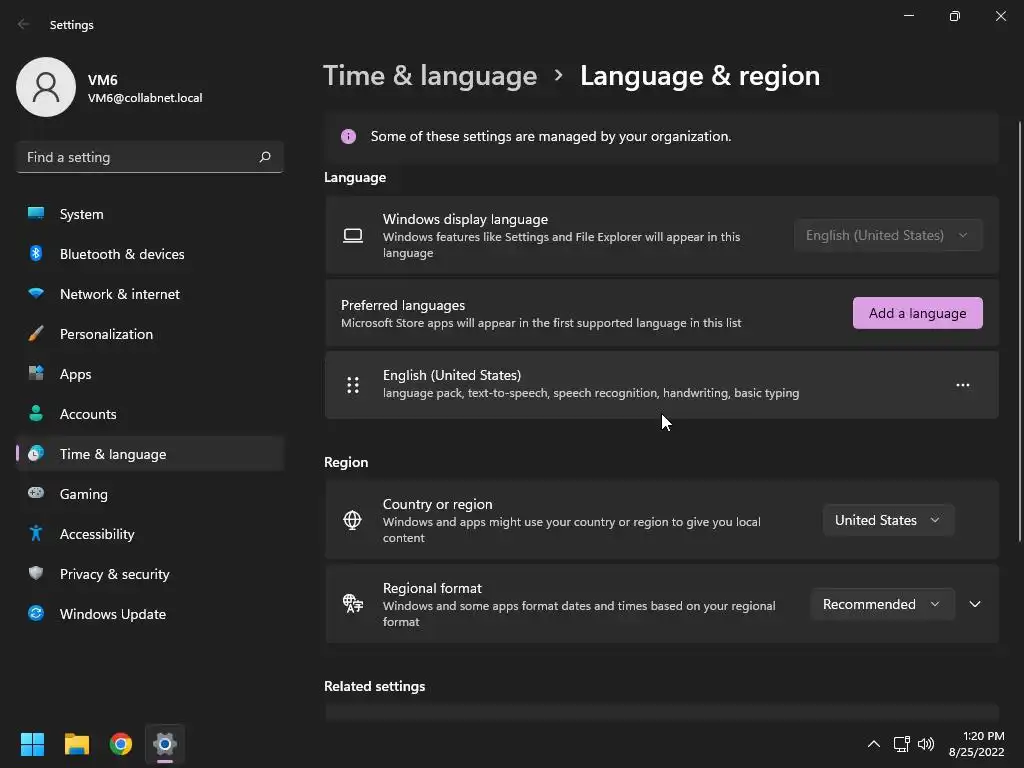Click inside the Find a setting search box

coord(150,157)
